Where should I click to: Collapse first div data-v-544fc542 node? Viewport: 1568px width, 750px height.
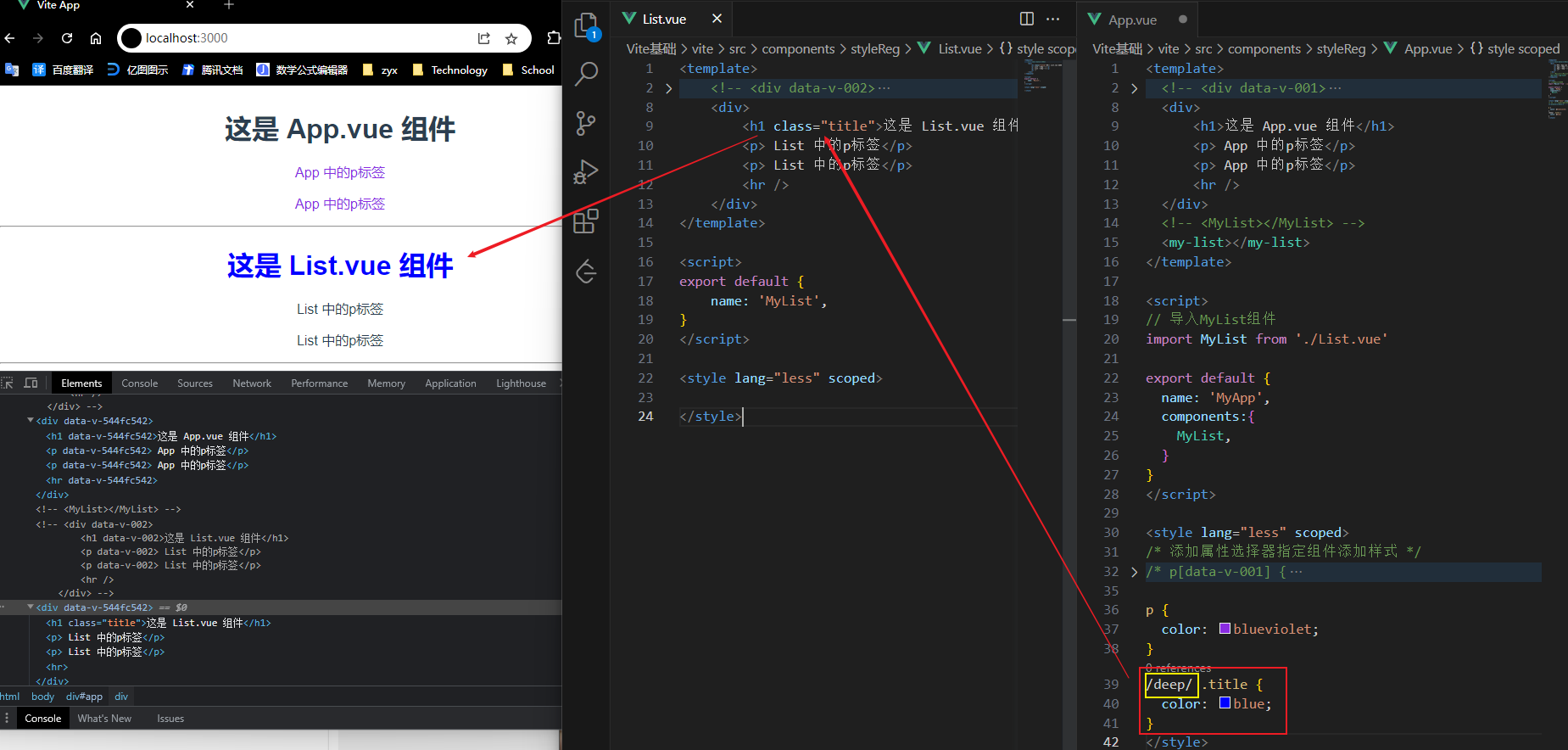(31, 420)
